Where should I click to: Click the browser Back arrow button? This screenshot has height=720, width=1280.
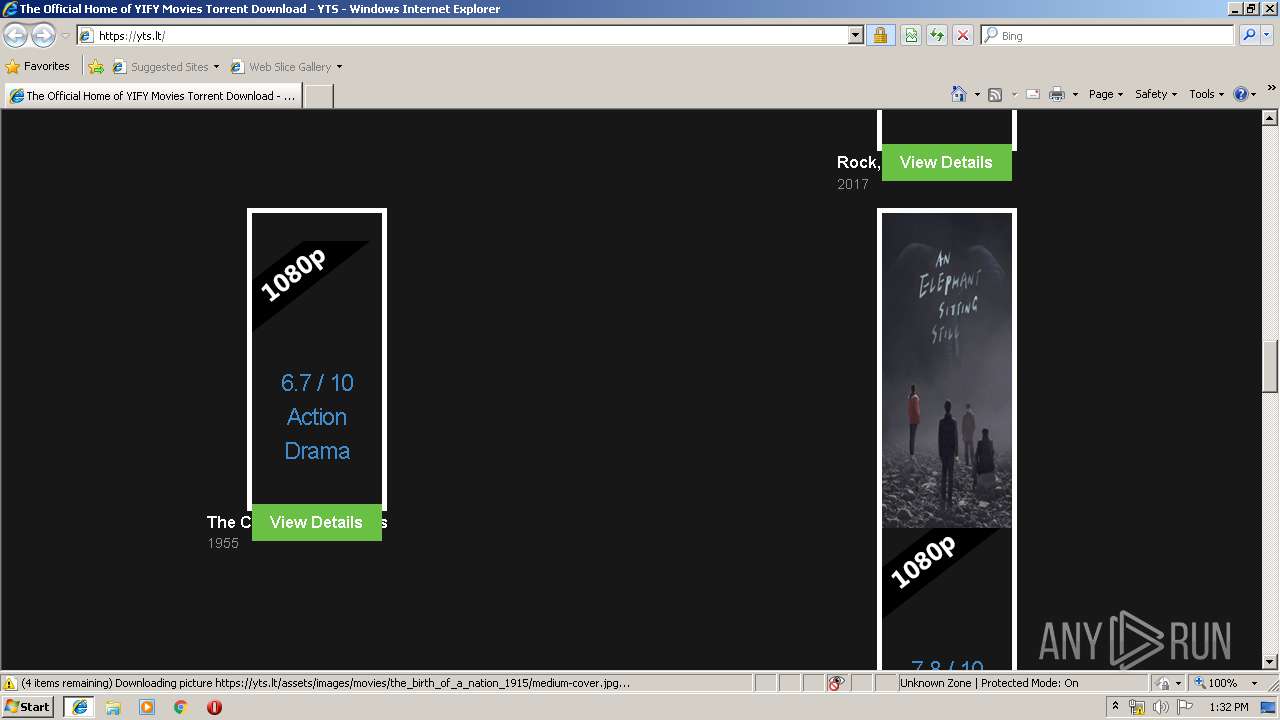tap(15, 36)
